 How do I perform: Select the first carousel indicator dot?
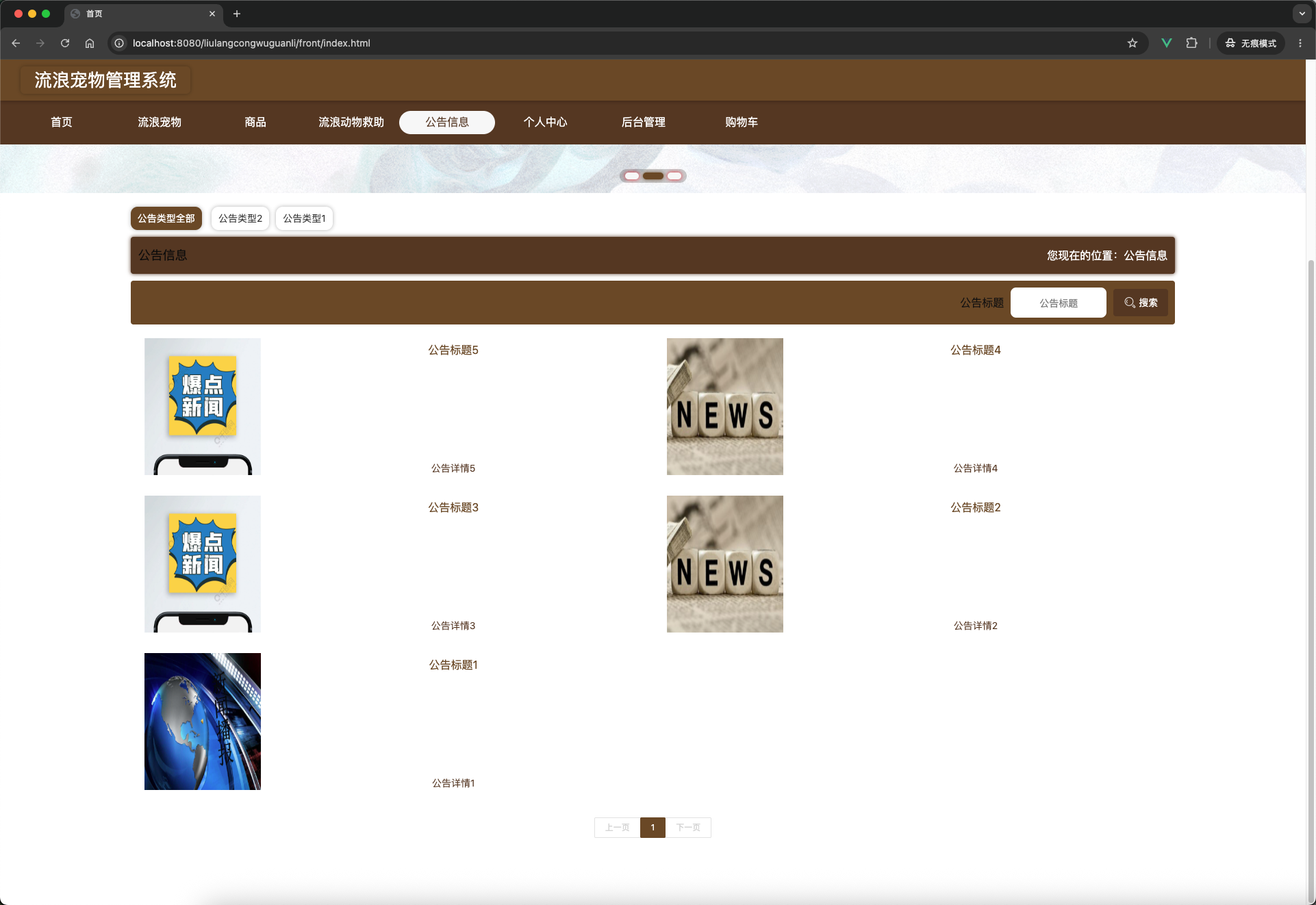point(632,176)
